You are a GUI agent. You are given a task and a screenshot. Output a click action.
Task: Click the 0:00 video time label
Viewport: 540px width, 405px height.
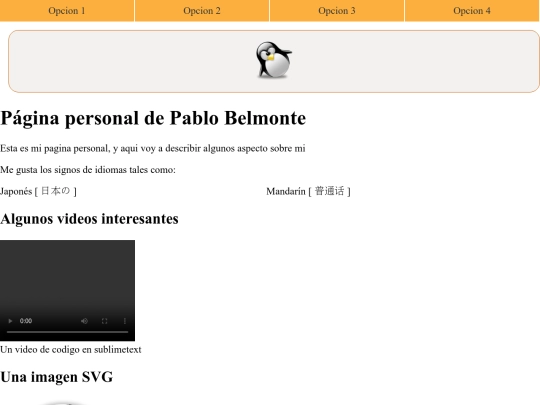pyautogui.click(x=26, y=321)
